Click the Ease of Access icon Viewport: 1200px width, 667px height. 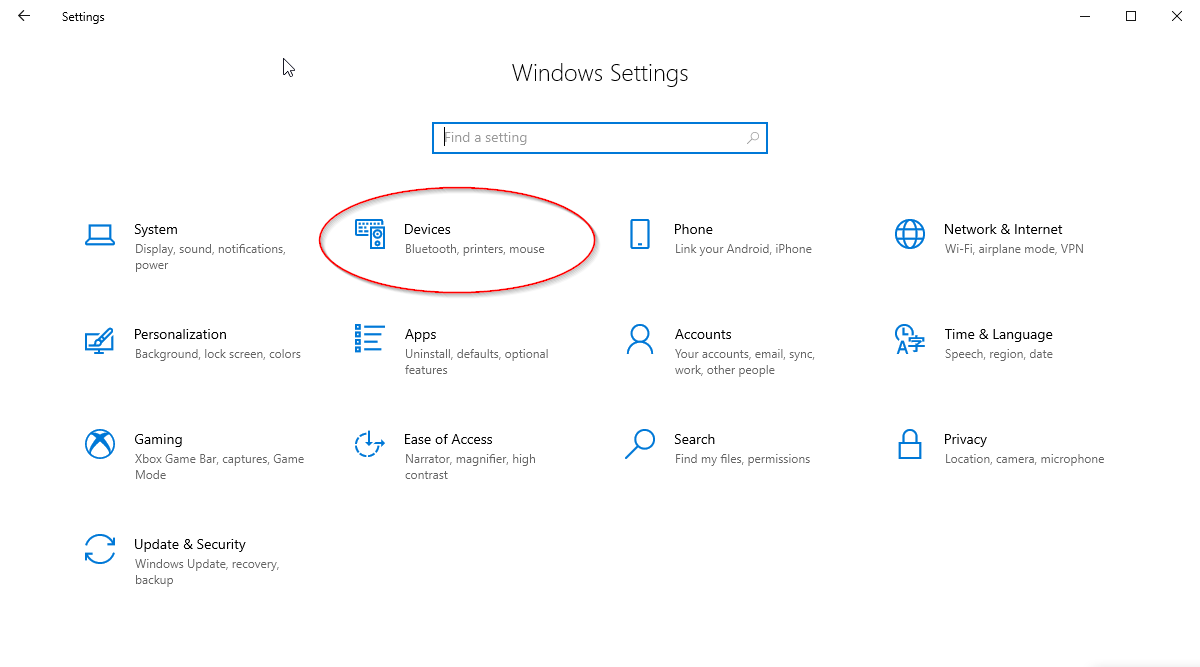(x=370, y=444)
